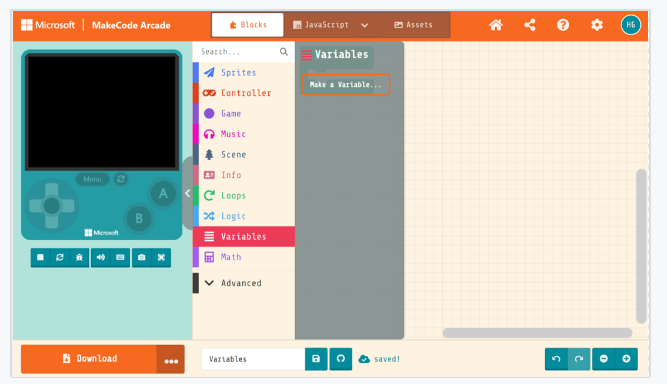Zoom in the workspace
The width and height of the screenshot is (667, 384).
pyautogui.click(x=626, y=359)
